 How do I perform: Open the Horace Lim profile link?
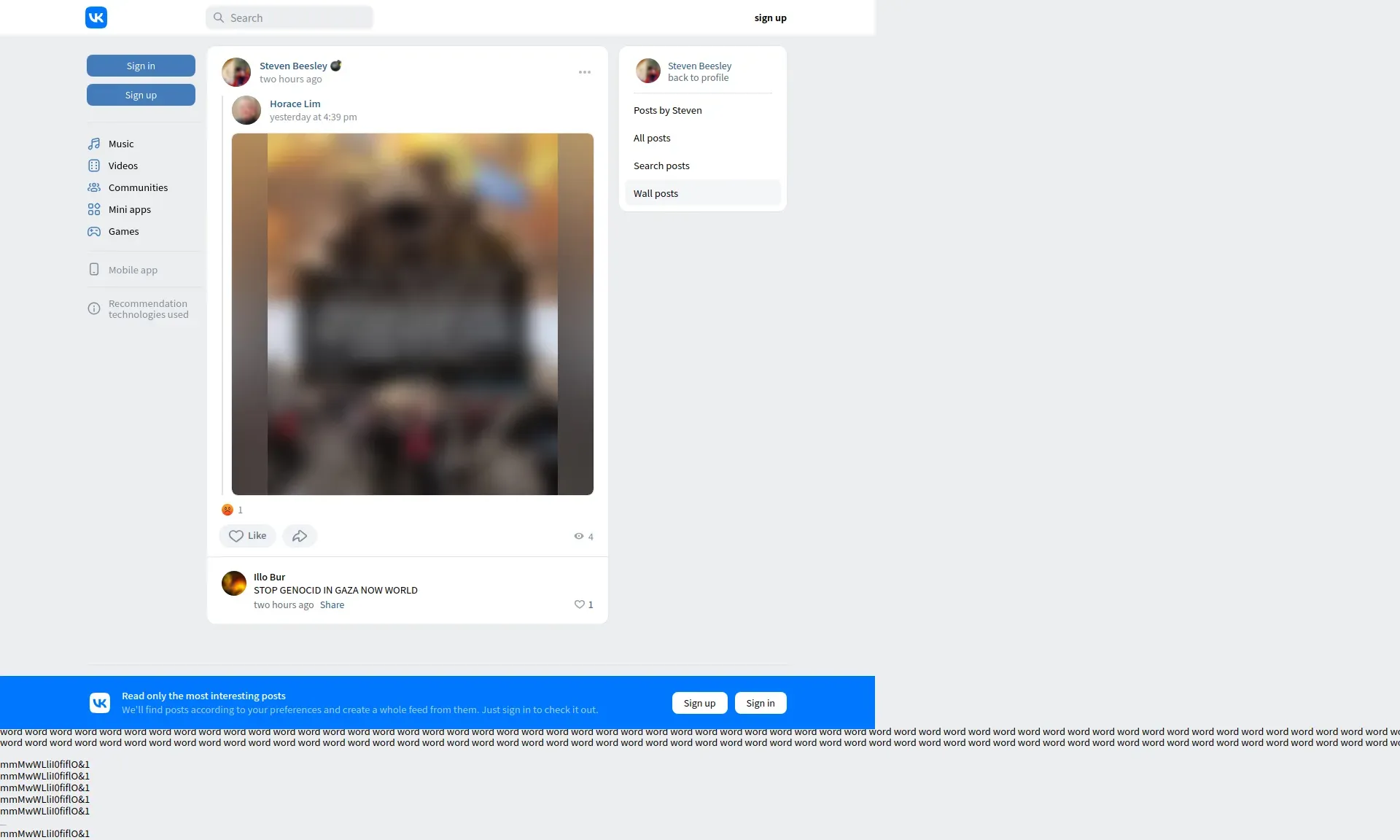(x=295, y=104)
